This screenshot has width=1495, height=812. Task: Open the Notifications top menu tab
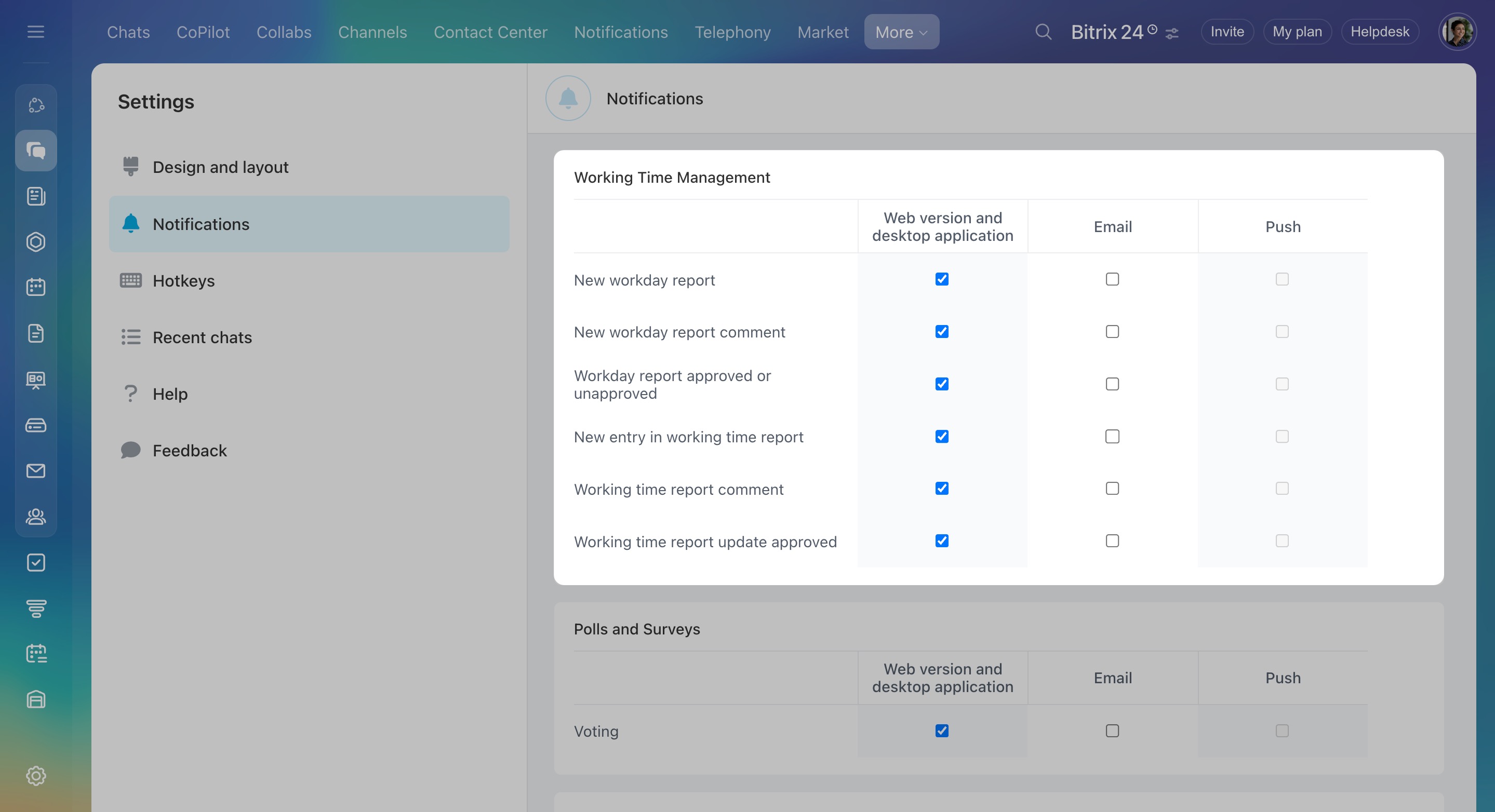click(x=621, y=32)
